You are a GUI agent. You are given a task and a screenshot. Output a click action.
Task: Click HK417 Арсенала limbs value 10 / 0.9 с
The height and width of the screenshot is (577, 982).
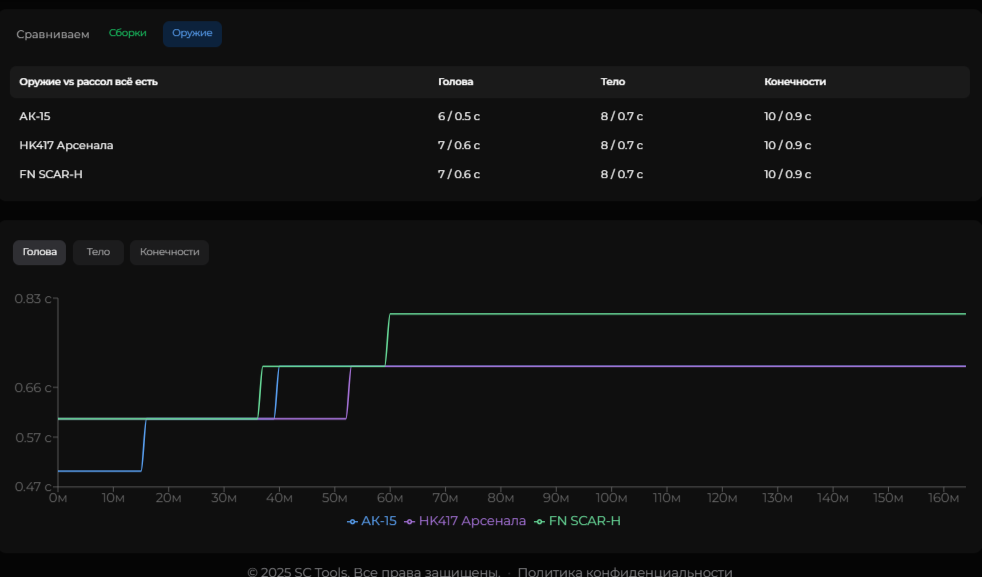(x=787, y=145)
